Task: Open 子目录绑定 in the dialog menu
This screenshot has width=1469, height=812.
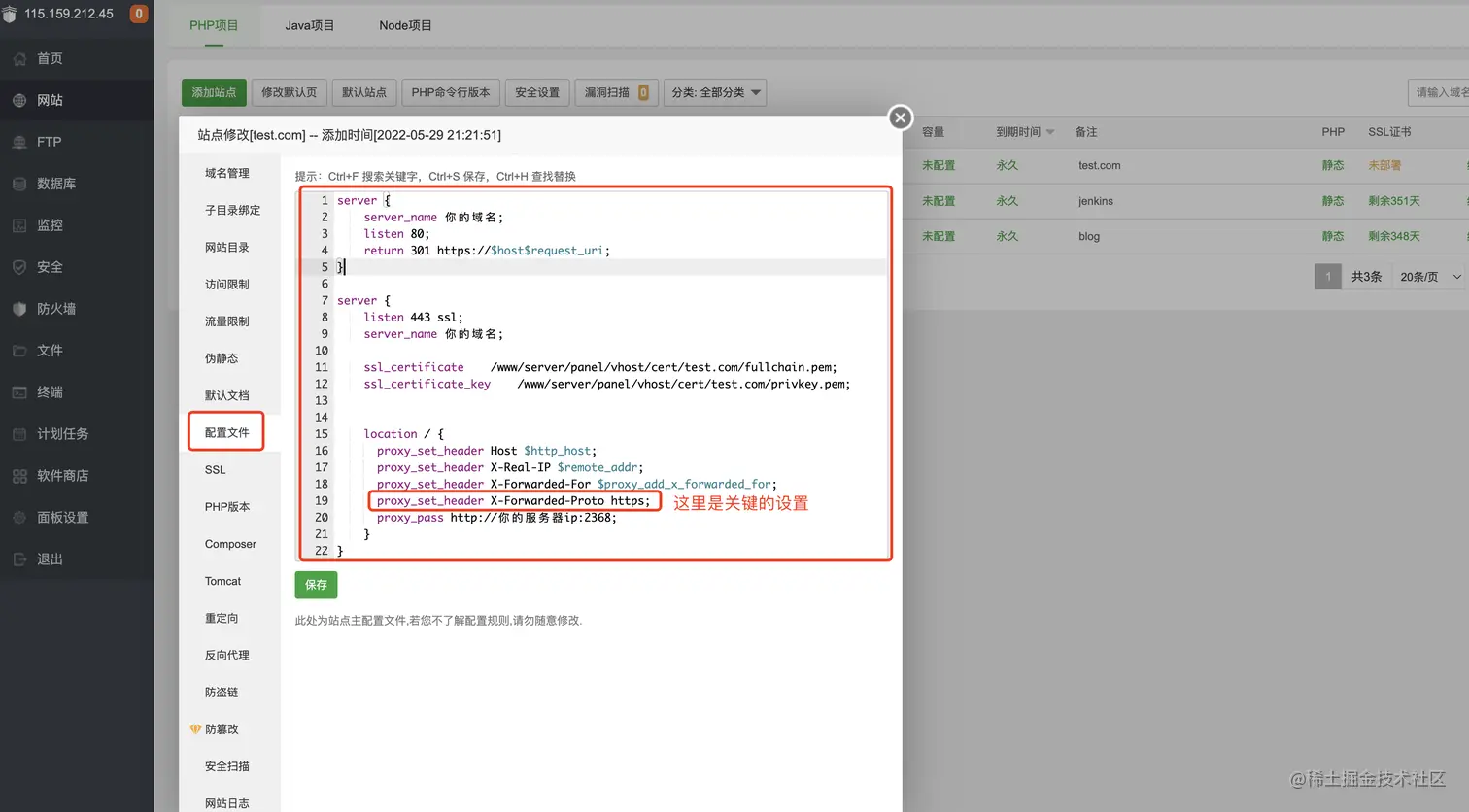Action: pos(230,211)
